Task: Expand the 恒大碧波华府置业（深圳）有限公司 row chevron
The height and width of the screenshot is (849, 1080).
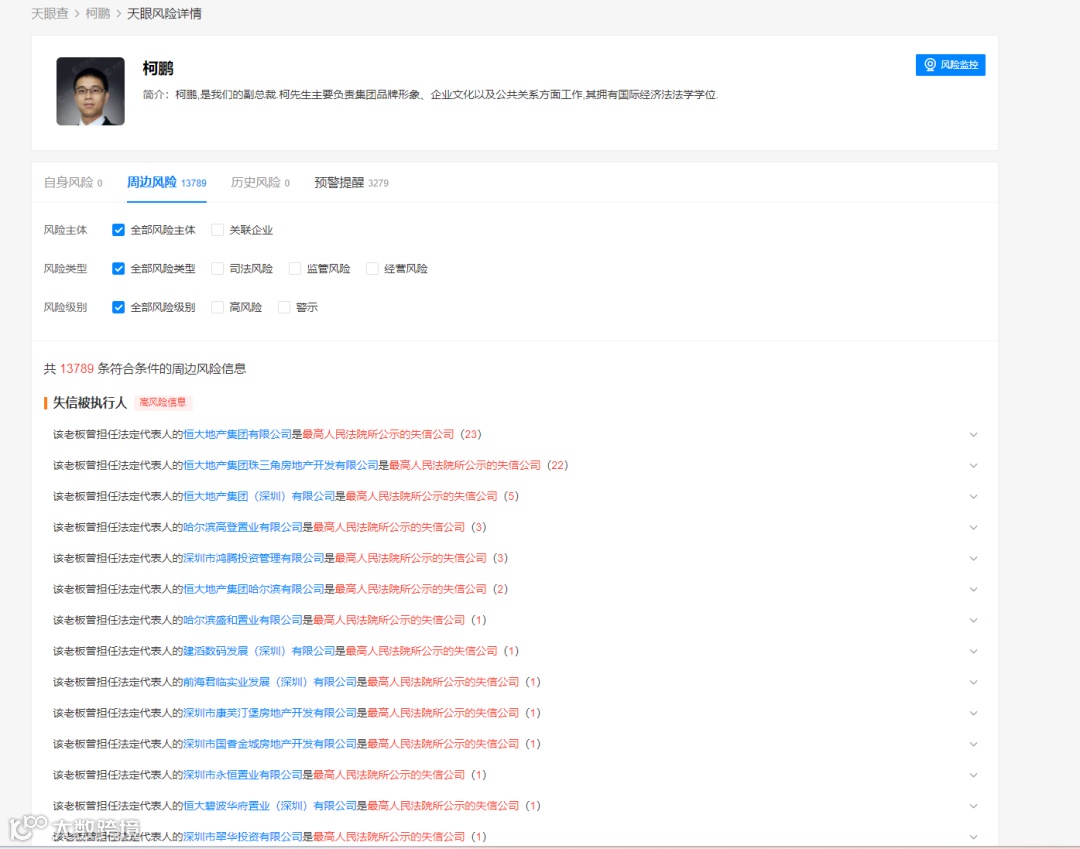Action: pyautogui.click(x=973, y=806)
